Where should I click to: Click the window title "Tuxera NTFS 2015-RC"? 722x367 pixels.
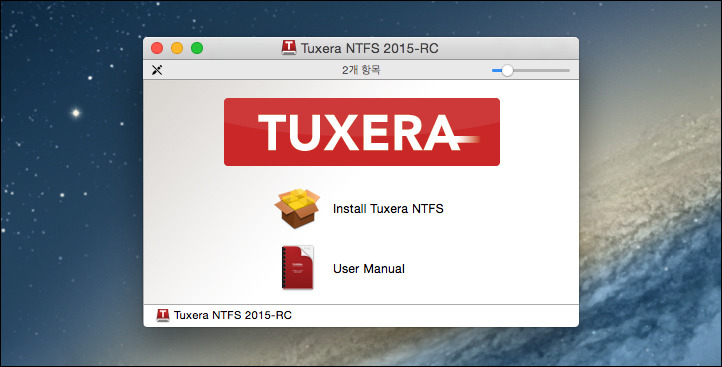pos(369,48)
